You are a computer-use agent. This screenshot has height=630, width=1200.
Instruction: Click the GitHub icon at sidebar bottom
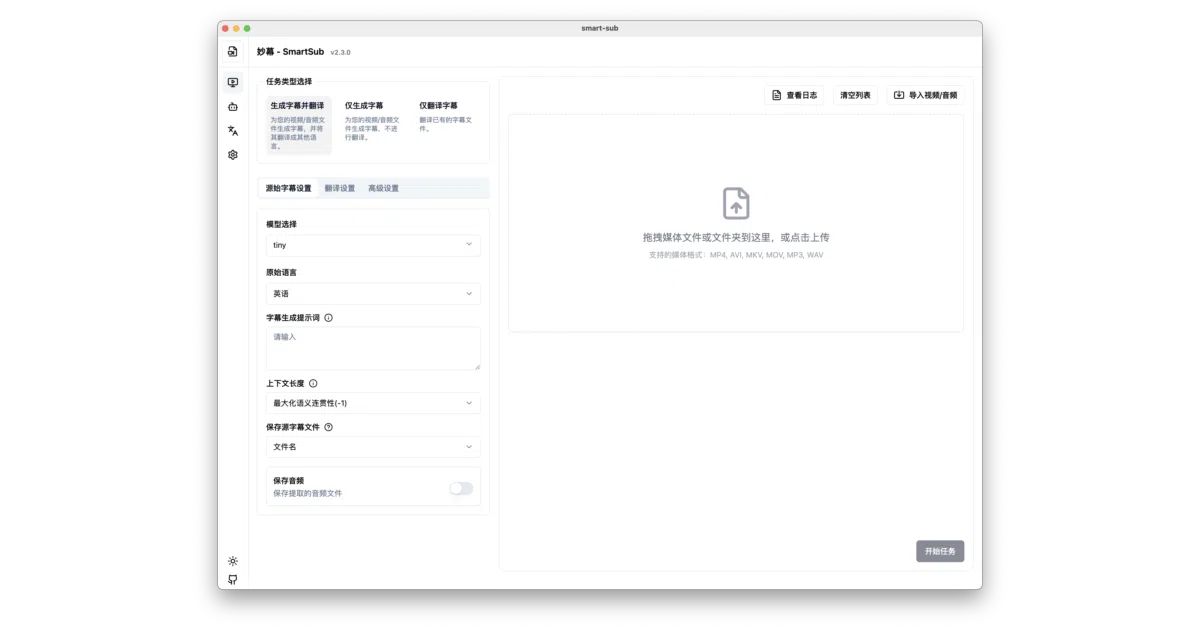(x=233, y=579)
